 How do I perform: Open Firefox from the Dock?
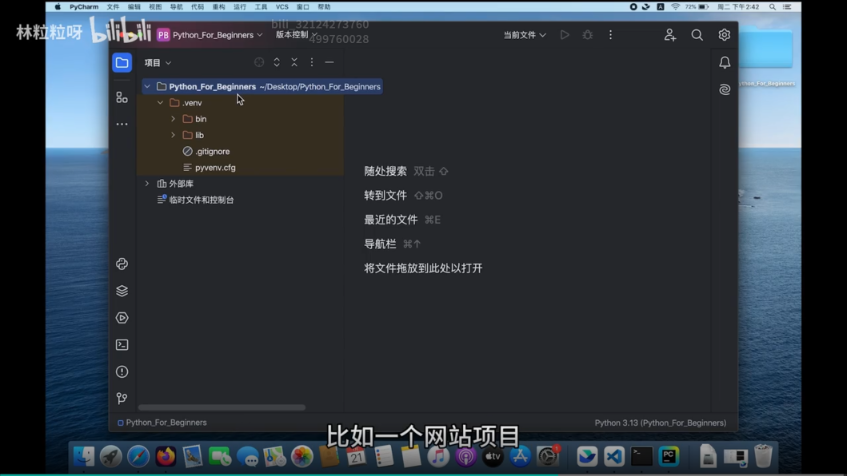pyautogui.click(x=165, y=457)
